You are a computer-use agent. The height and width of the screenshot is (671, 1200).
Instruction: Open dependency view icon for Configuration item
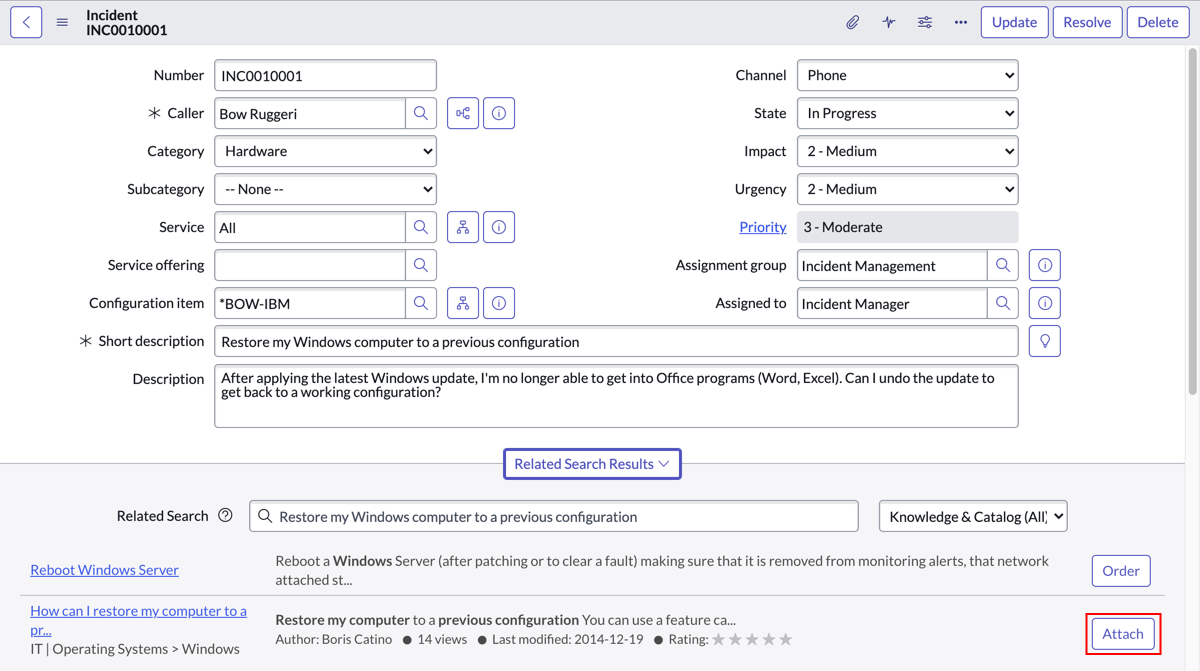[463, 303]
